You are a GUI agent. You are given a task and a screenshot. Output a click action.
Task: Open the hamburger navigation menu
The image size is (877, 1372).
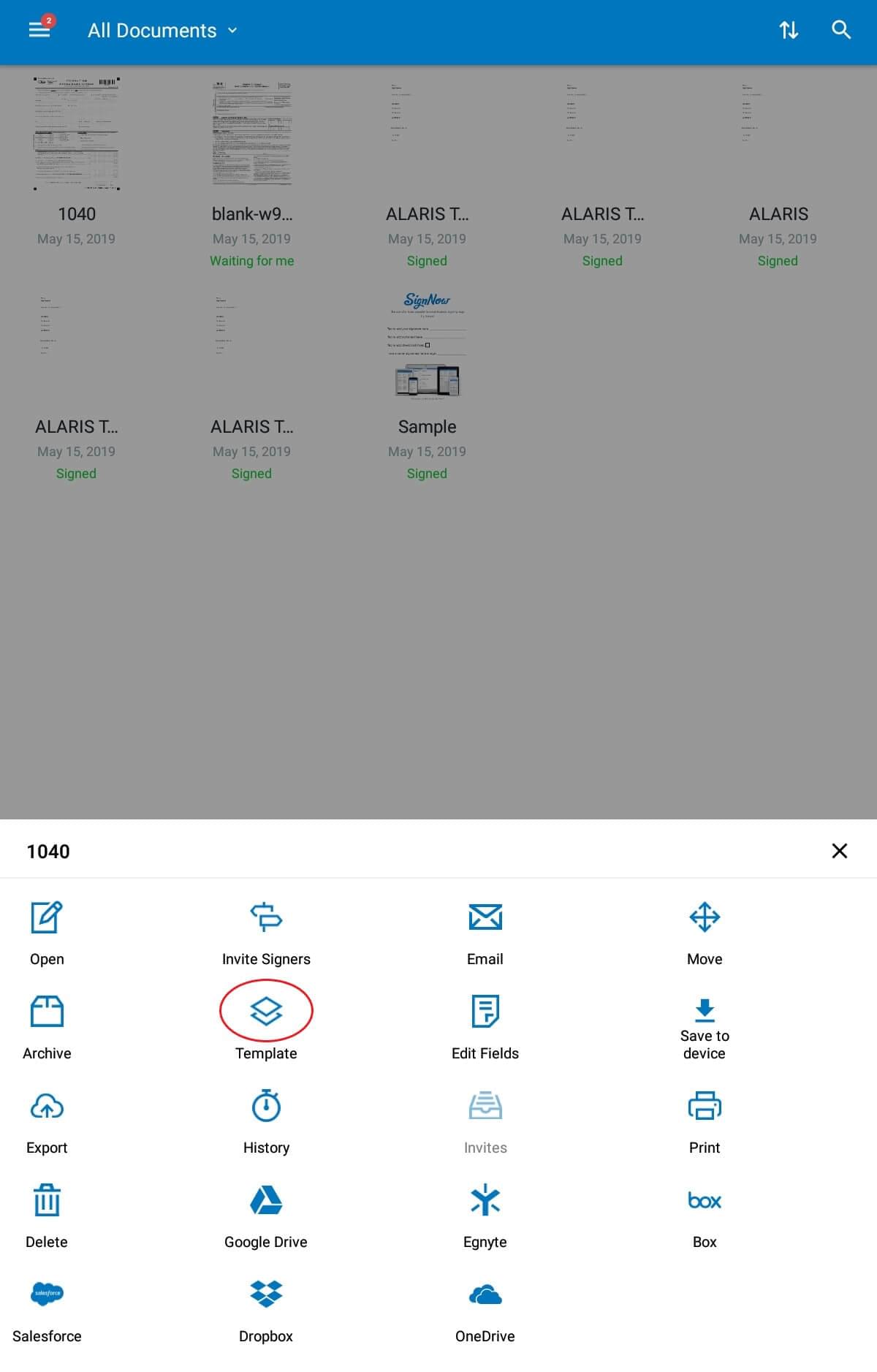tap(39, 30)
